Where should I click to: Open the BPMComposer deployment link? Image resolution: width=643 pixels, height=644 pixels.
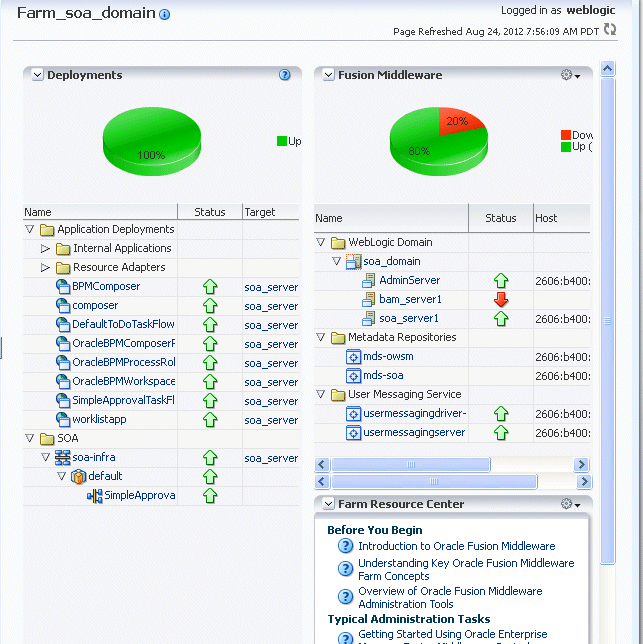coord(106,286)
